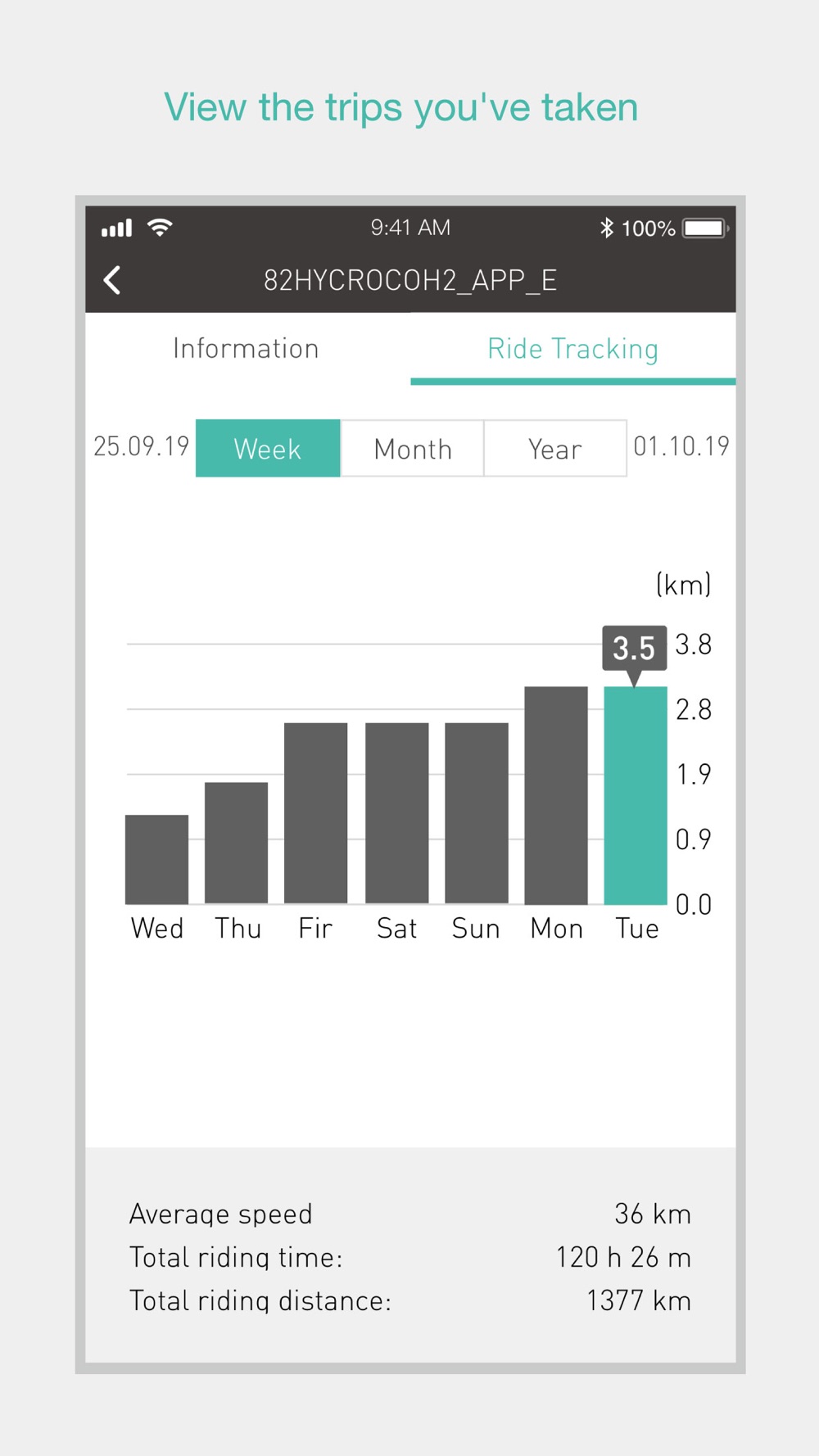Screen dimensions: 819x1456
Task: Select the Sat bar in chart
Action: click(x=396, y=813)
